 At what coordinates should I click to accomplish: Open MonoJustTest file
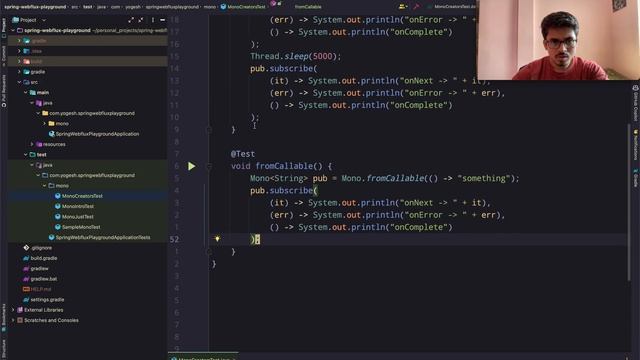click(74, 217)
